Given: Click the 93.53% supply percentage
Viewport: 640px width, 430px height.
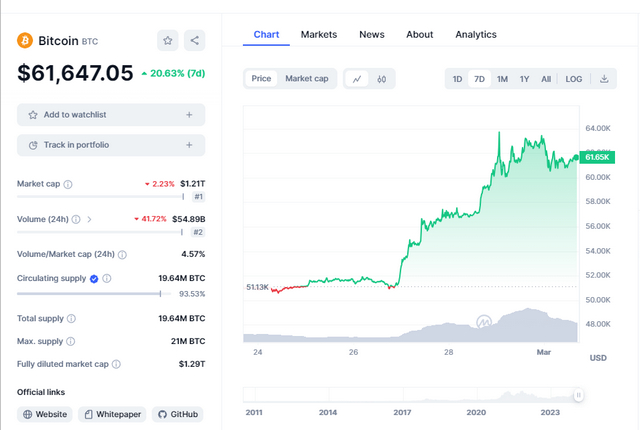Looking at the screenshot, I should [x=192, y=294].
